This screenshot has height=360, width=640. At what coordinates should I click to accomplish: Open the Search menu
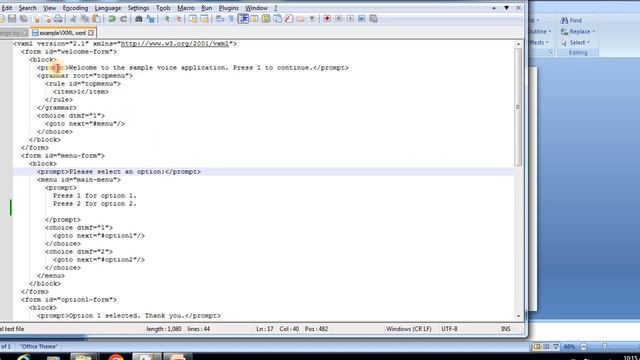pyautogui.click(x=27, y=8)
